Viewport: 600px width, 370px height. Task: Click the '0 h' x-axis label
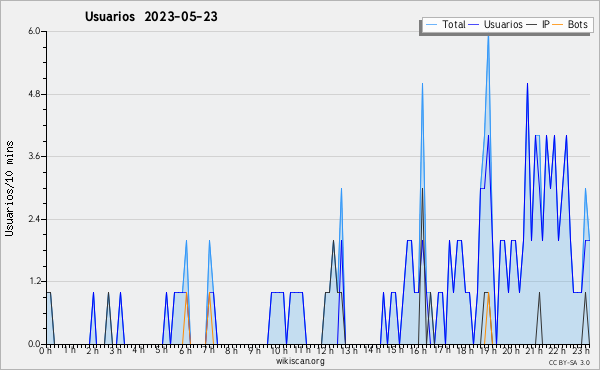tap(45, 351)
